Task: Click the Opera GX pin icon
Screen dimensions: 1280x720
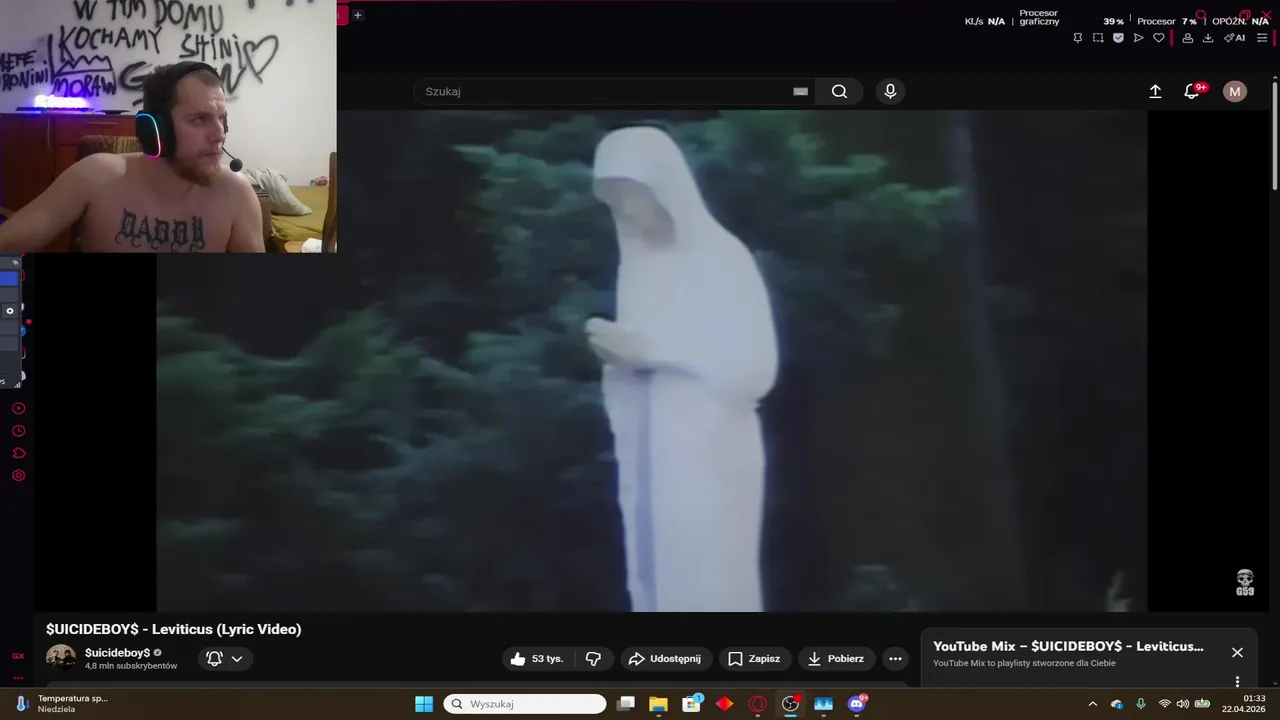Action: click(x=1077, y=38)
